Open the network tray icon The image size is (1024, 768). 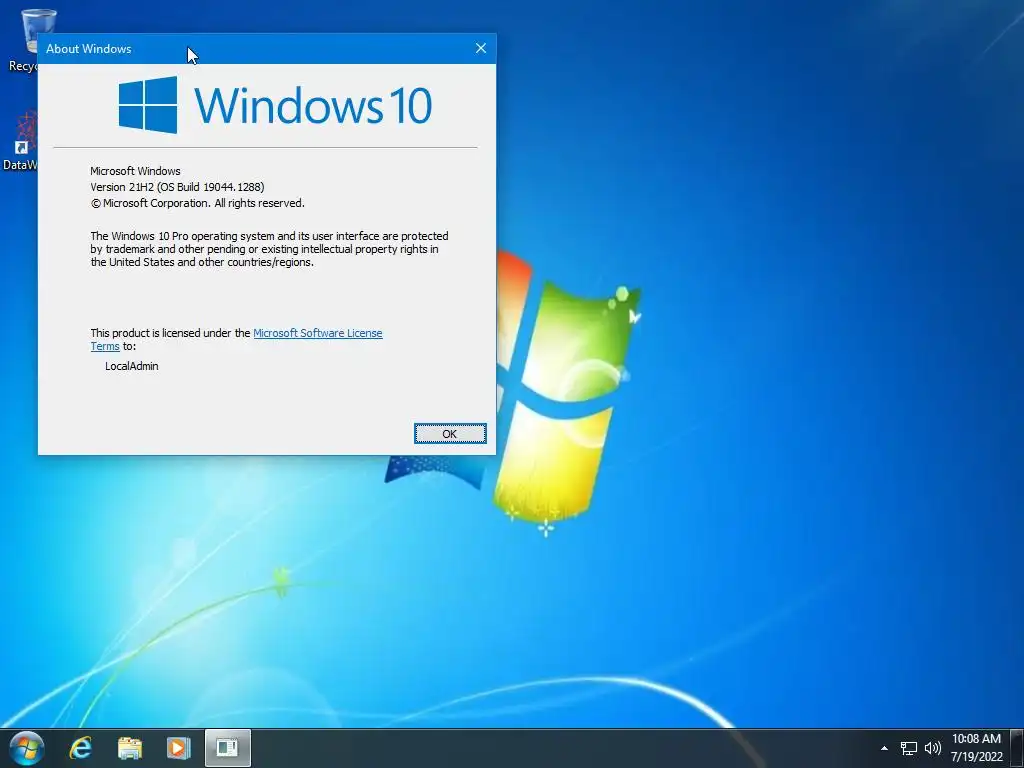(908, 748)
